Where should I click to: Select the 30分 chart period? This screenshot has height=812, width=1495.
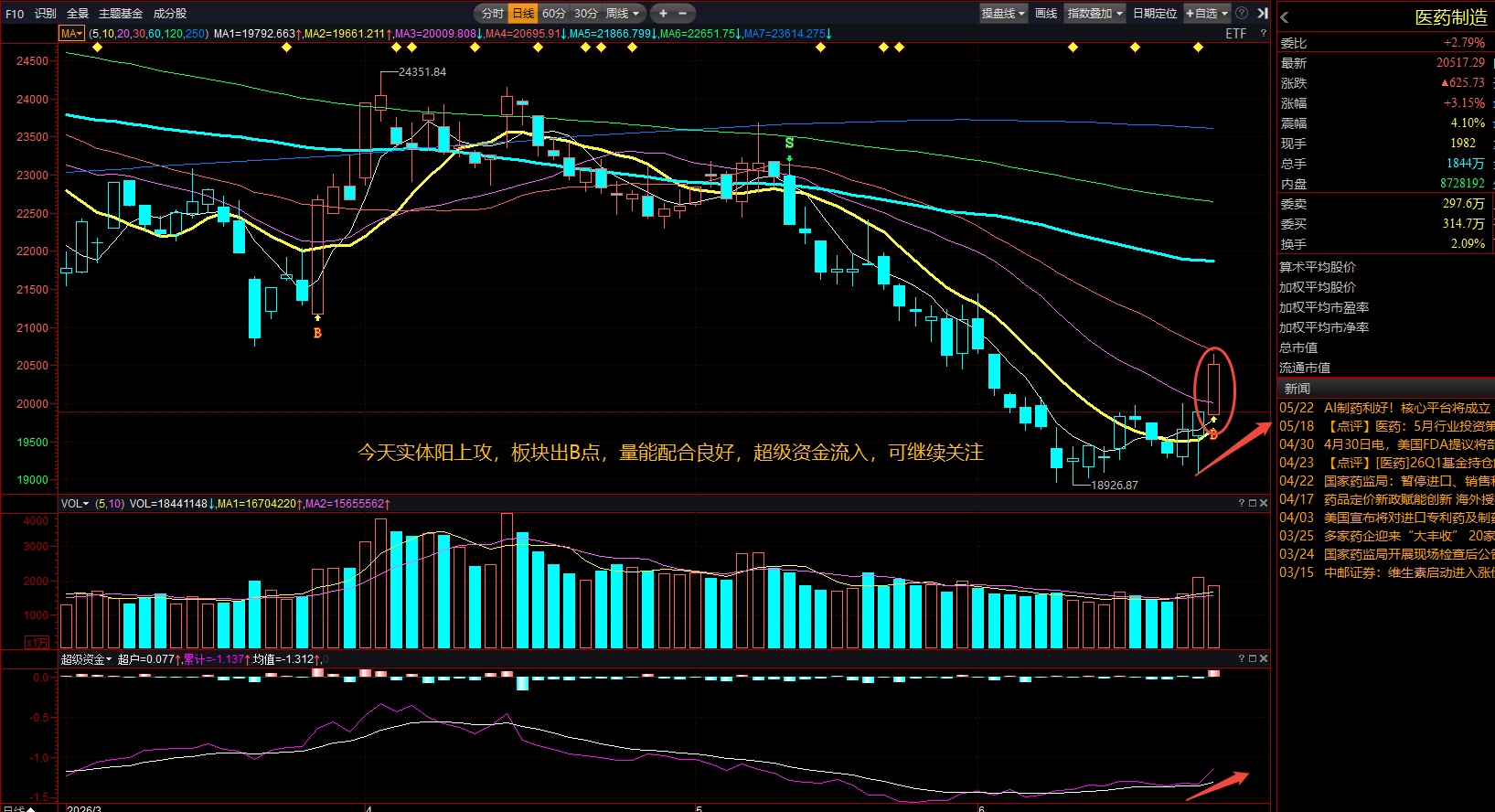(x=586, y=13)
